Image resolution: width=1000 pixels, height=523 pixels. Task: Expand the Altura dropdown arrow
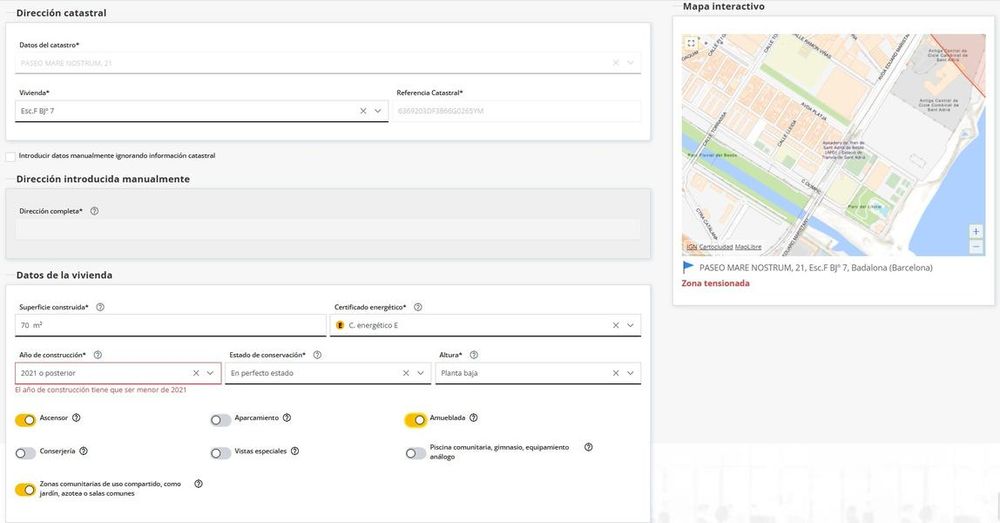631,373
